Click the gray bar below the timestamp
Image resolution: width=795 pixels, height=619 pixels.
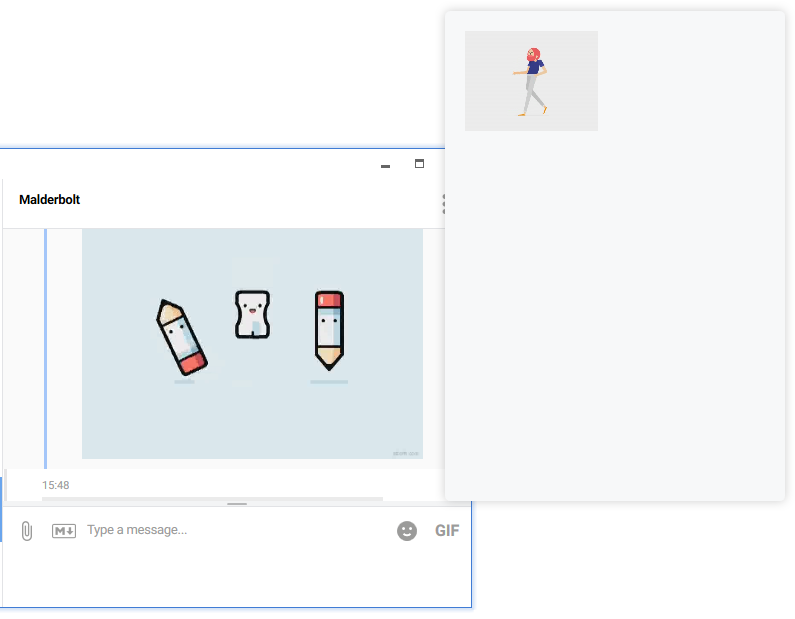[x=212, y=498]
